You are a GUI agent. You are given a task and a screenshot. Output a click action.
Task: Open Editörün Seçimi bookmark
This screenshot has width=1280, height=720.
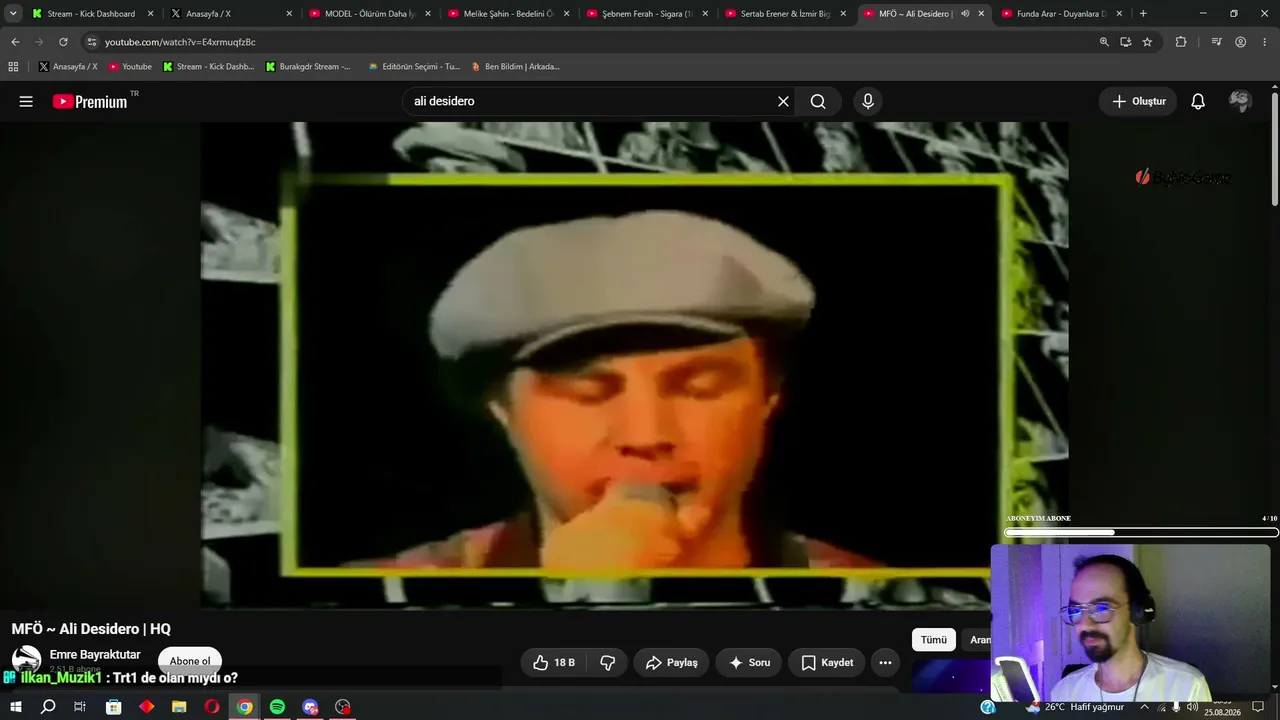(x=414, y=67)
